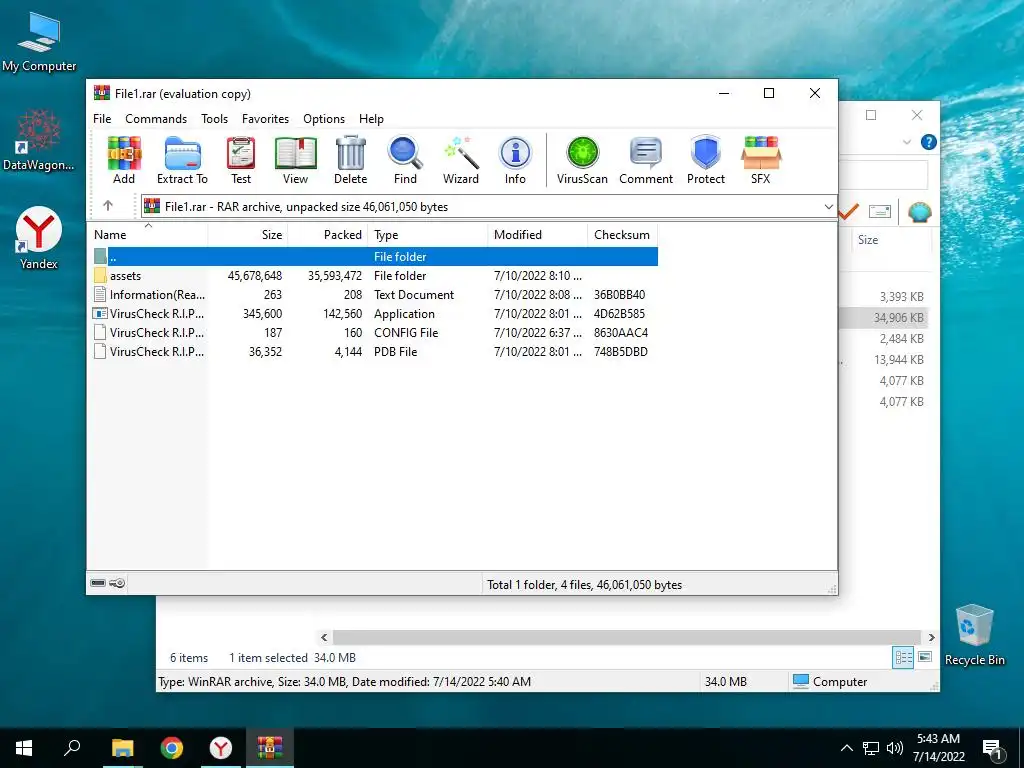Sort by Size column in WinRAR
Viewport: 1024px width, 768px height.
click(248, 234)
